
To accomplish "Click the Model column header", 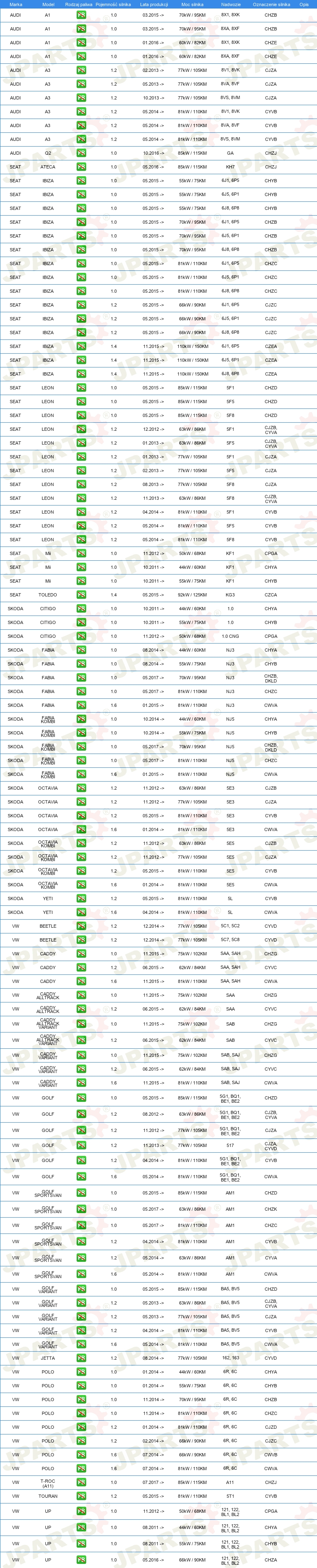I will tap(48, 4).
